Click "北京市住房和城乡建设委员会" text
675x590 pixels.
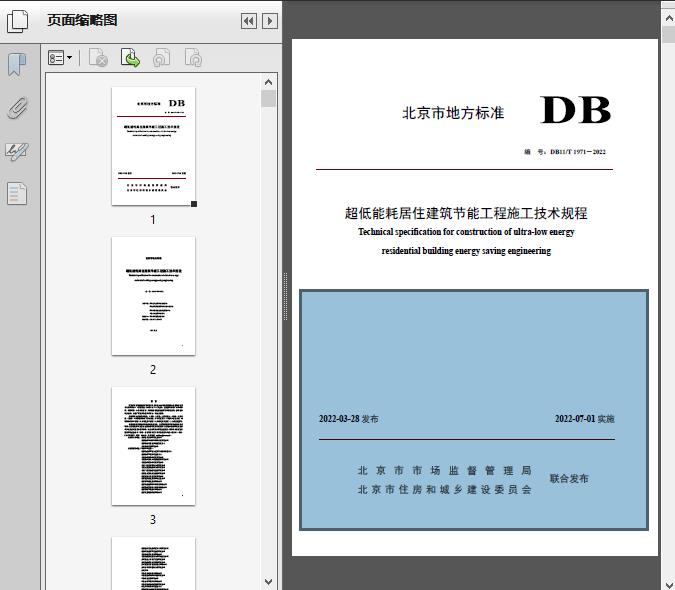pyautogui.click(x=444, y=490)
